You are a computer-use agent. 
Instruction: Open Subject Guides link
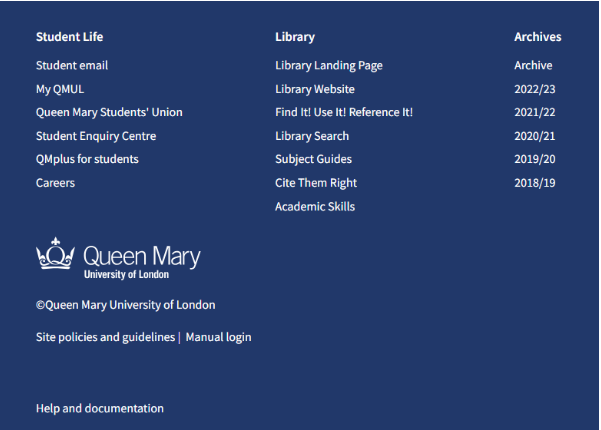coord(313,159)
